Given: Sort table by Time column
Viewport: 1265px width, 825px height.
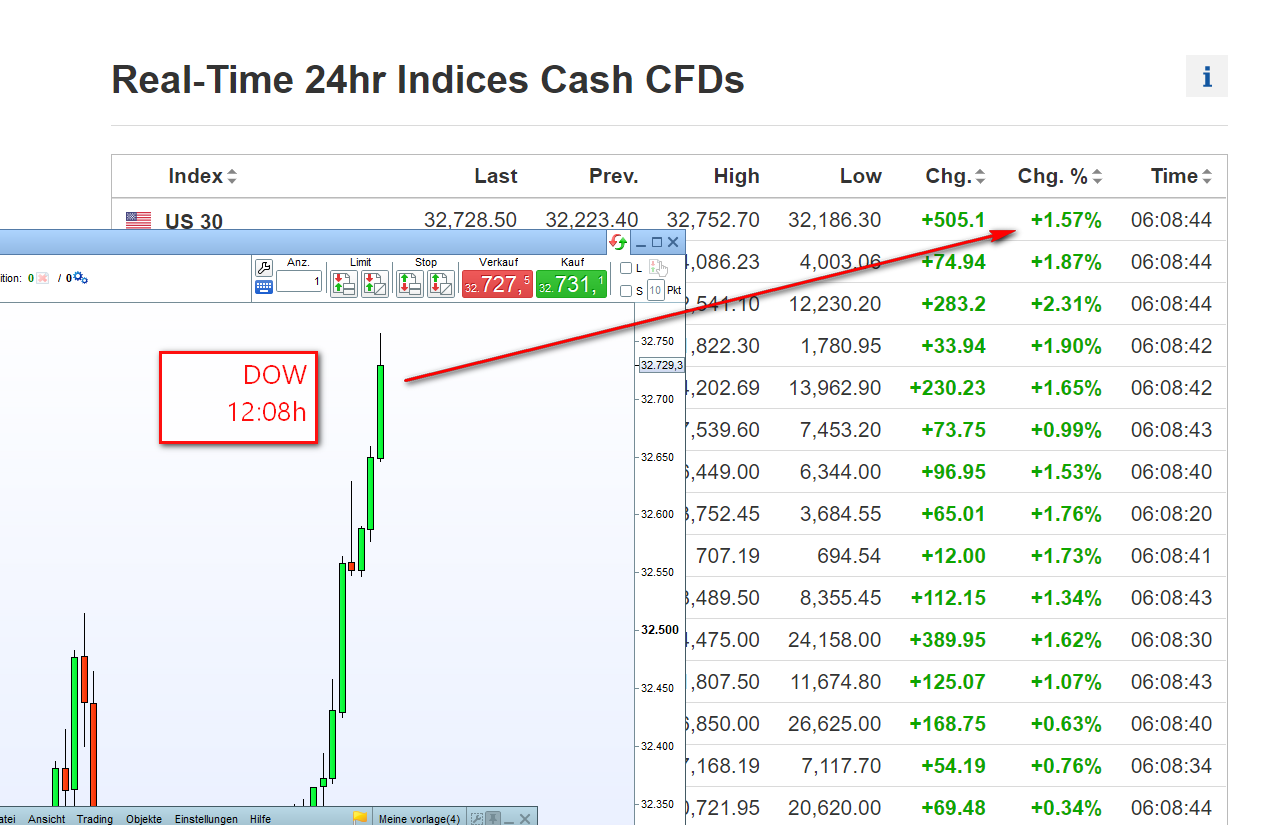Looking at the screenshot, I should pos(1182,176).
